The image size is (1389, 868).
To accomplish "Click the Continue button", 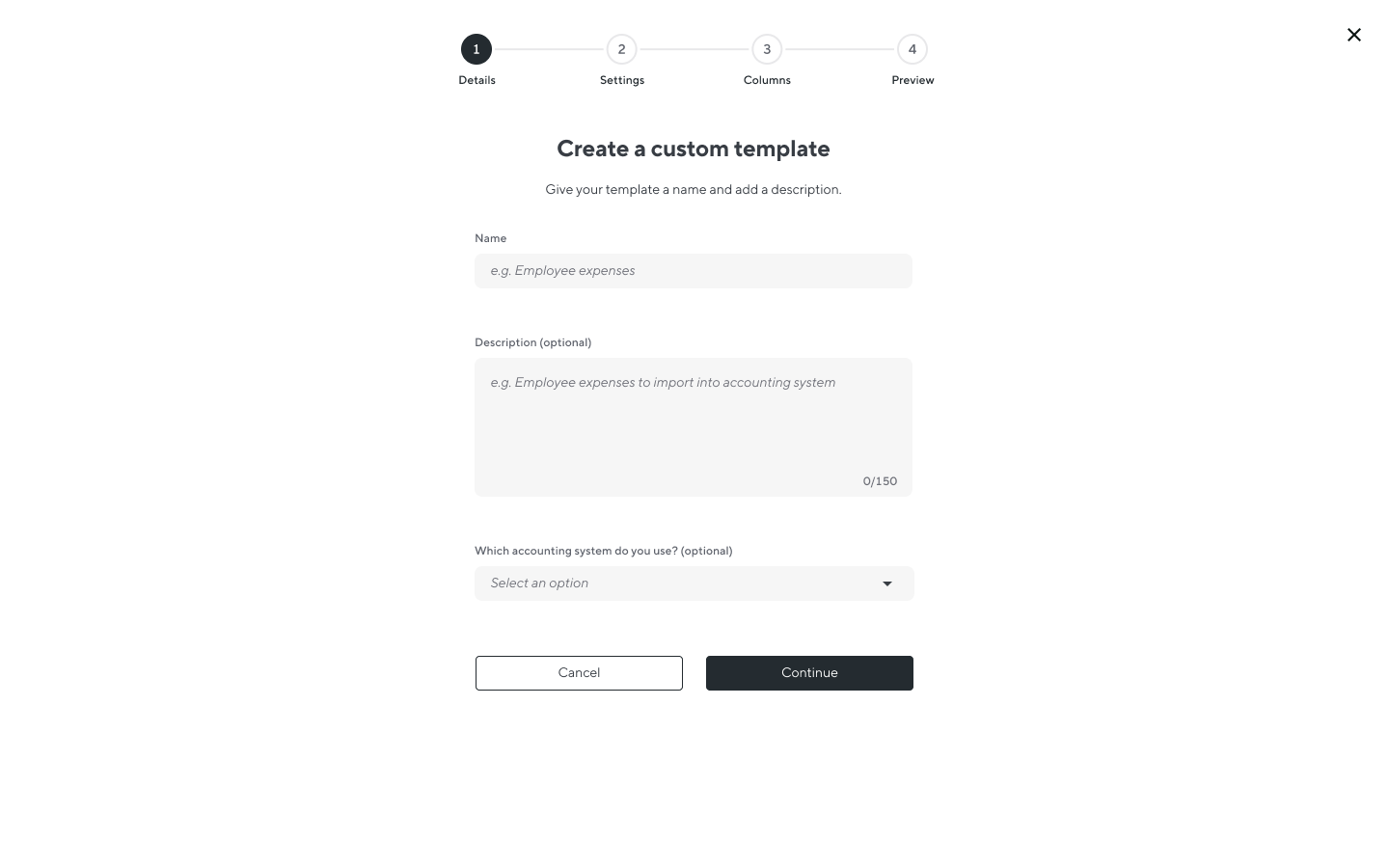I will [x=809, y=672].
